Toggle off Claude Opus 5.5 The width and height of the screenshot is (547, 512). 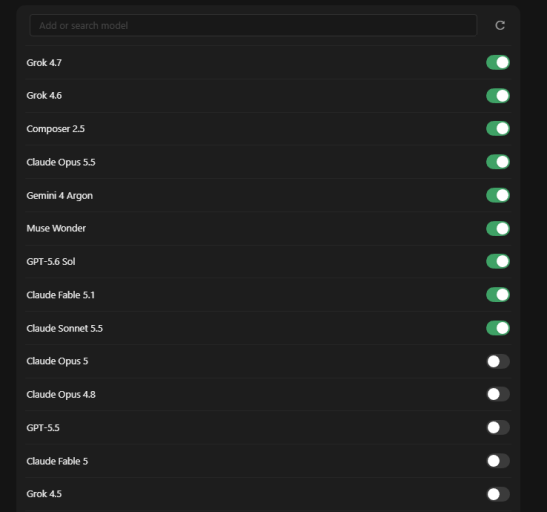pos(498,162)
